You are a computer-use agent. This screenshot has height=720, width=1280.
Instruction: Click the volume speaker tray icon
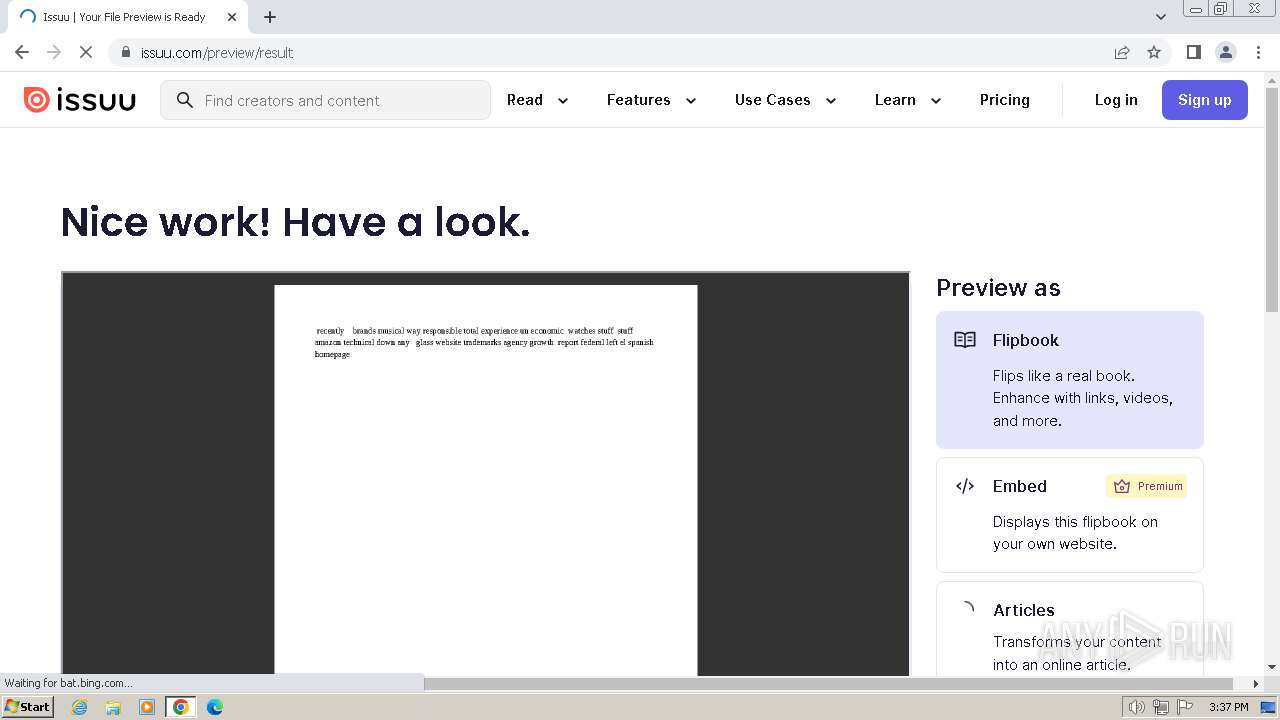point(1136,707)
